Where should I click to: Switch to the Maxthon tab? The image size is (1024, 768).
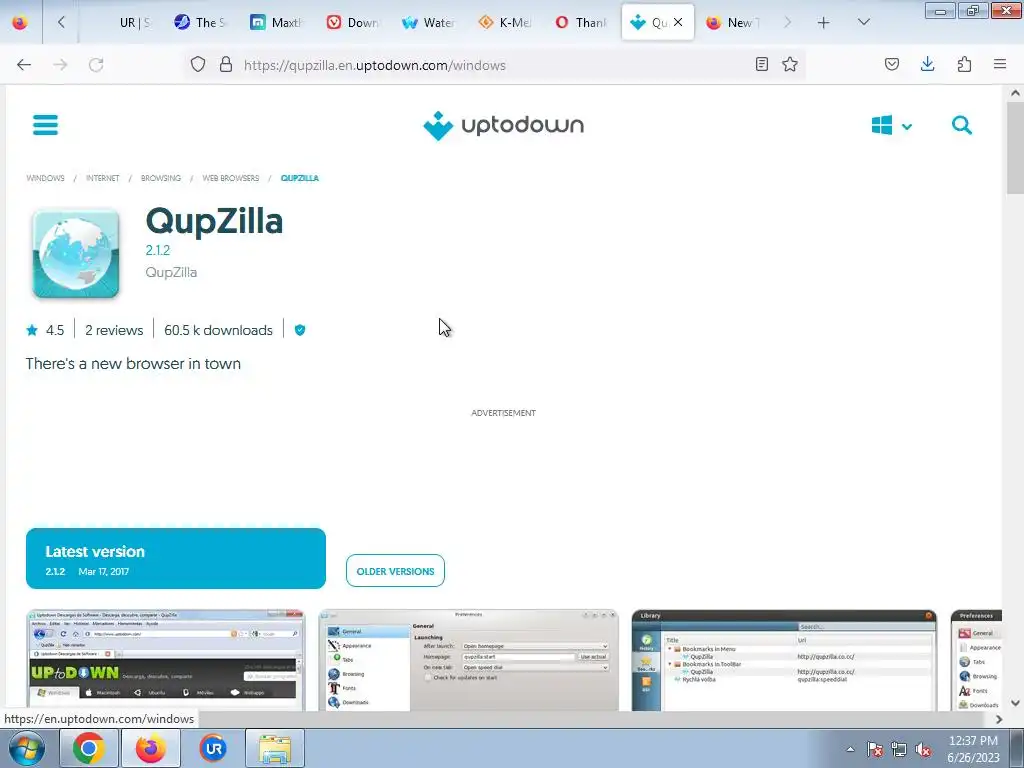pyautogui.click(x=277, y=23)
